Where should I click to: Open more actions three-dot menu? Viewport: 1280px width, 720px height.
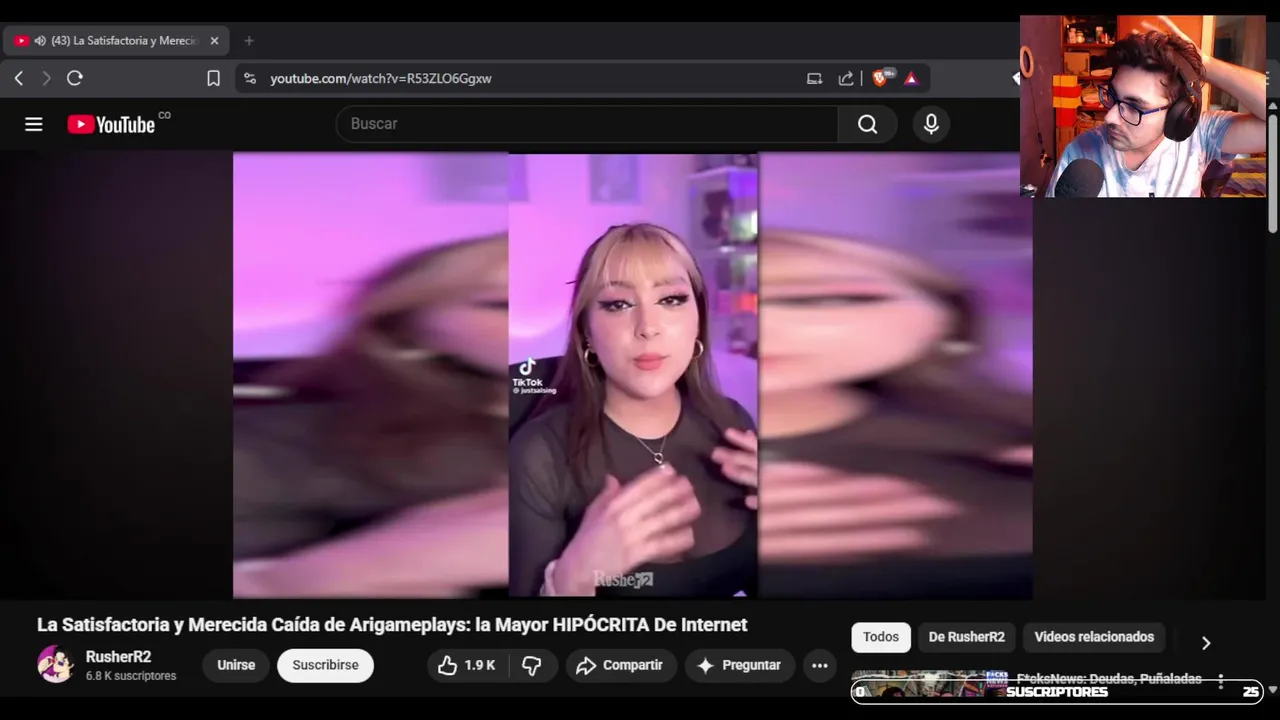(820, 665)
